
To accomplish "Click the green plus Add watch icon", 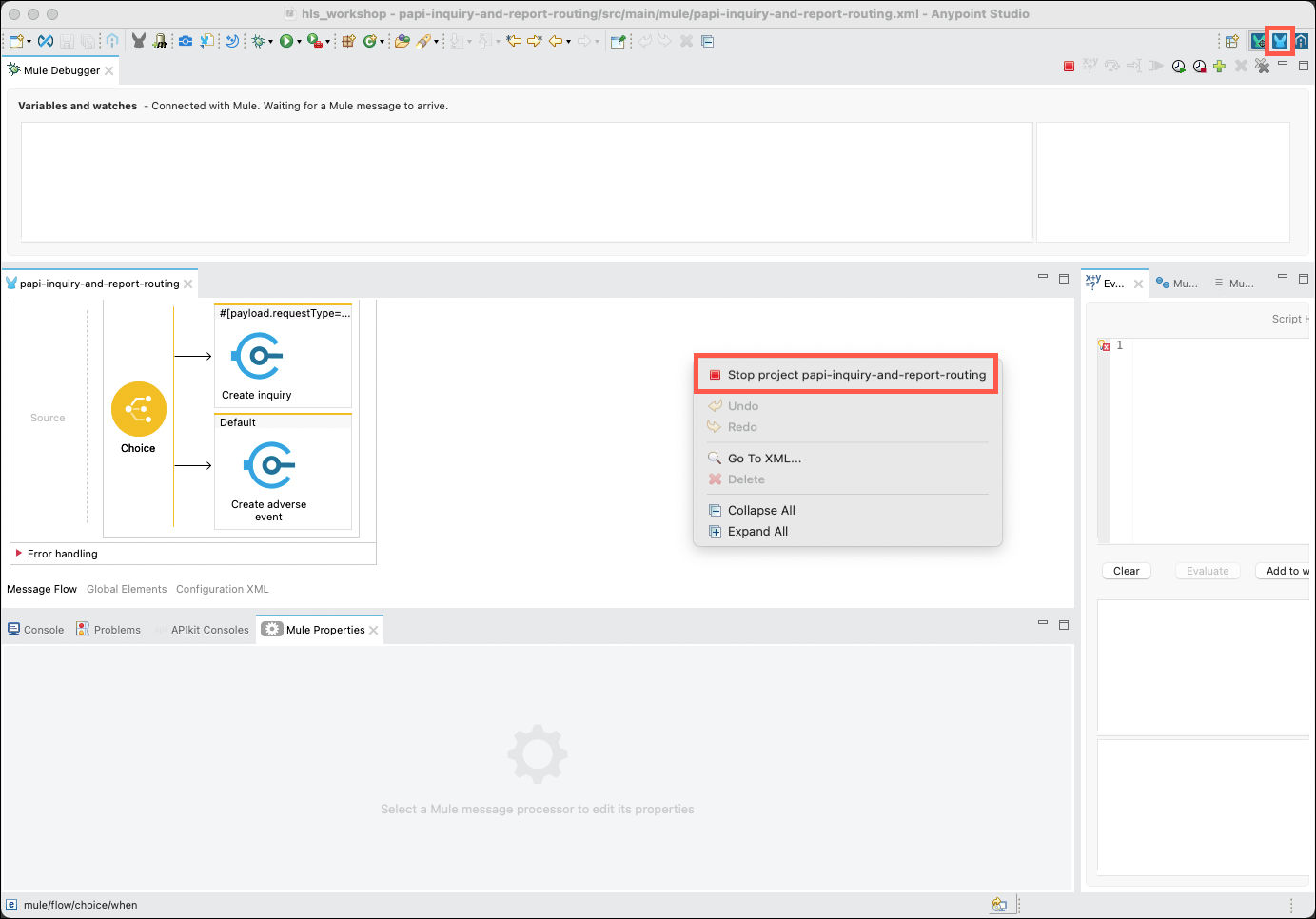I will pos(1219,66).
